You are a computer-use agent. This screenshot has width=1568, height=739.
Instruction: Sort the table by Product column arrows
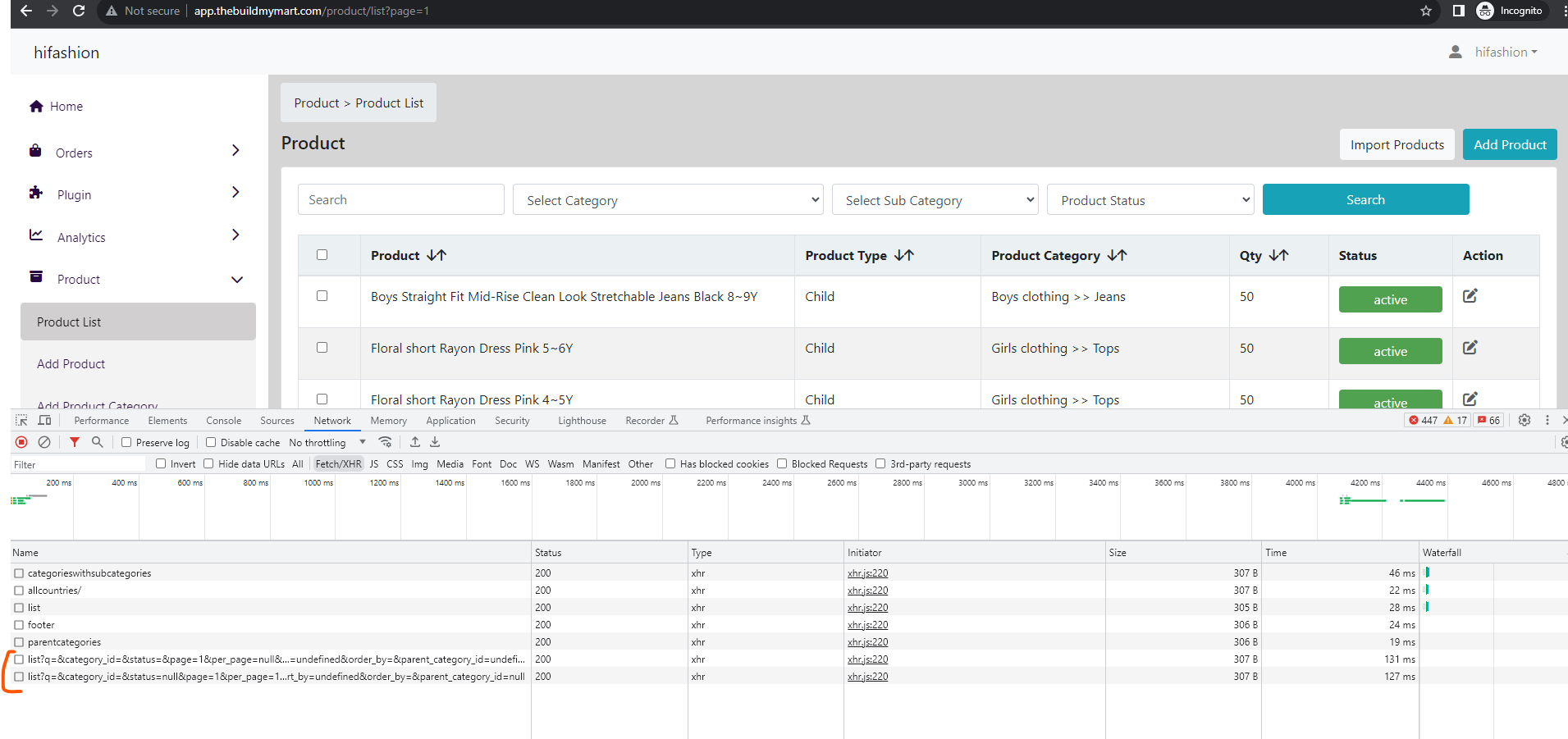tap(437, 255)
